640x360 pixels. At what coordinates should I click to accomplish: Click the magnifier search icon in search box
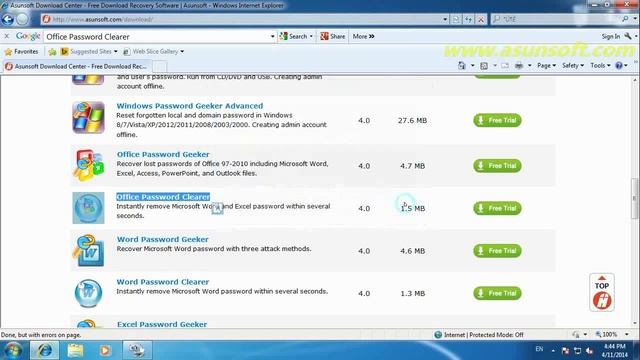tap(625, 19)
